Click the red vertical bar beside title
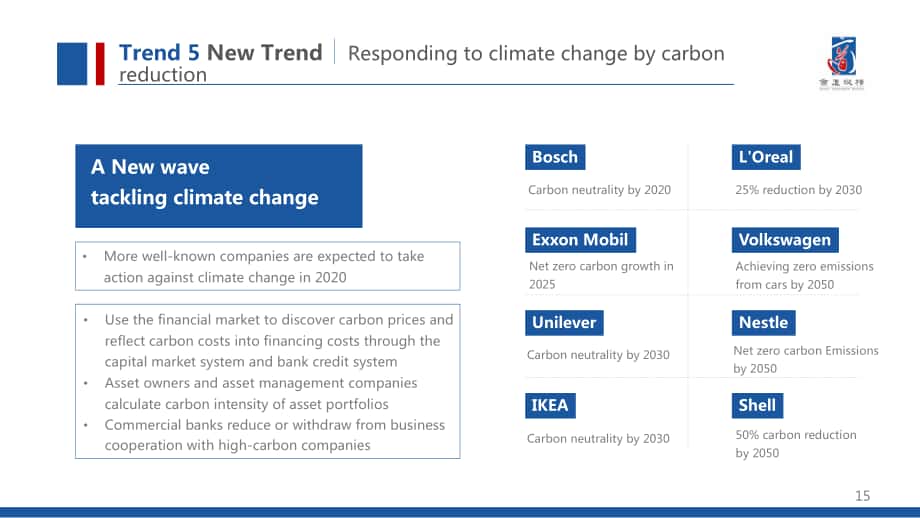 coord(100,64)
